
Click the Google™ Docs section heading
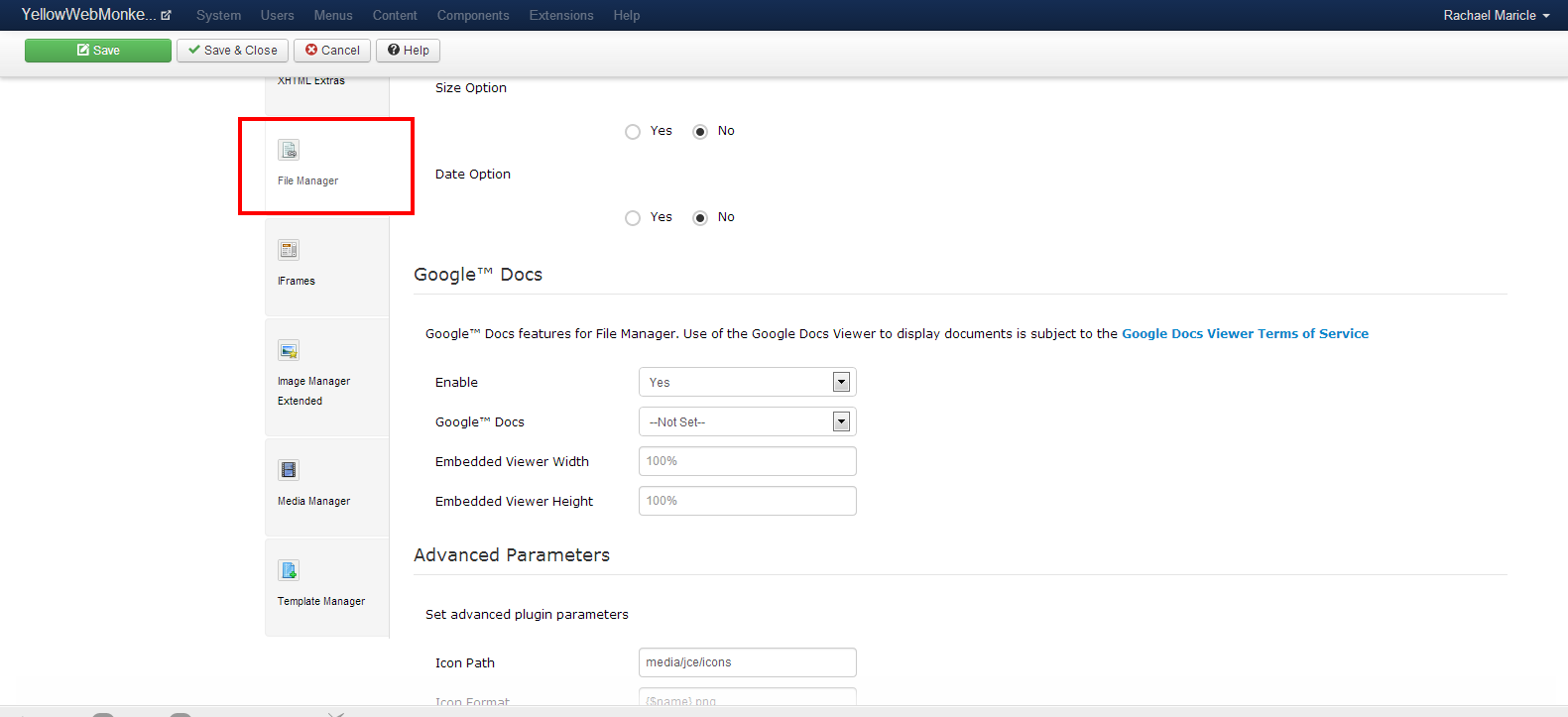pyautogui.click(x=478, y=275)
